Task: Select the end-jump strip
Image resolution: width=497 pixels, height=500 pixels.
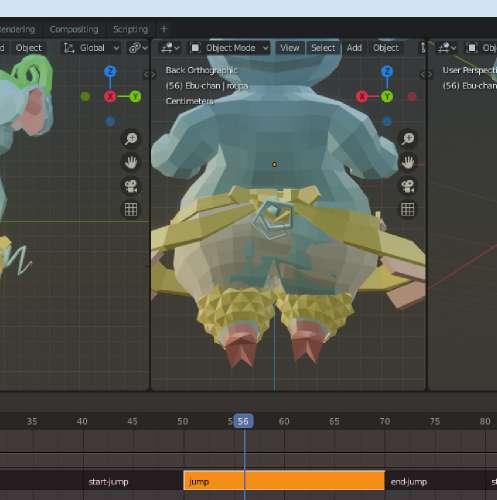Action: click(x=436, y=482)
